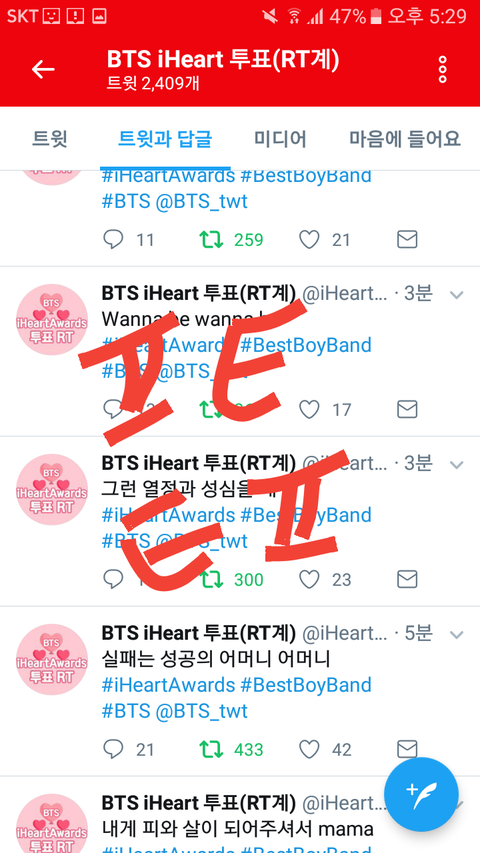This screenshot has width=480, height=853.
Task: Tap the back arrow in header
Action: point(43,69)
